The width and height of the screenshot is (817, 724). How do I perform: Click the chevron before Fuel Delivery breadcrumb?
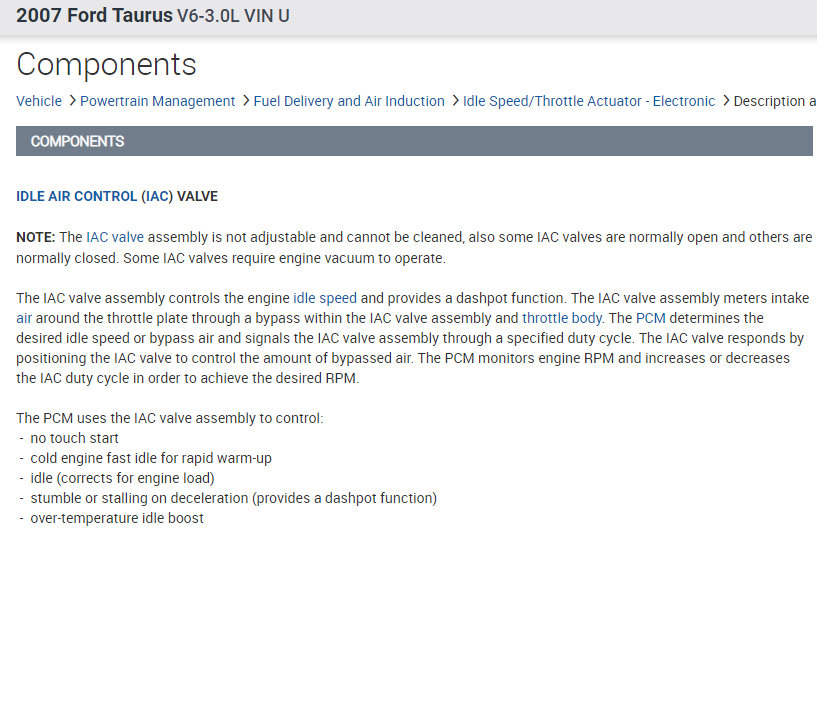pyautogui.click(x=246, y=101)
